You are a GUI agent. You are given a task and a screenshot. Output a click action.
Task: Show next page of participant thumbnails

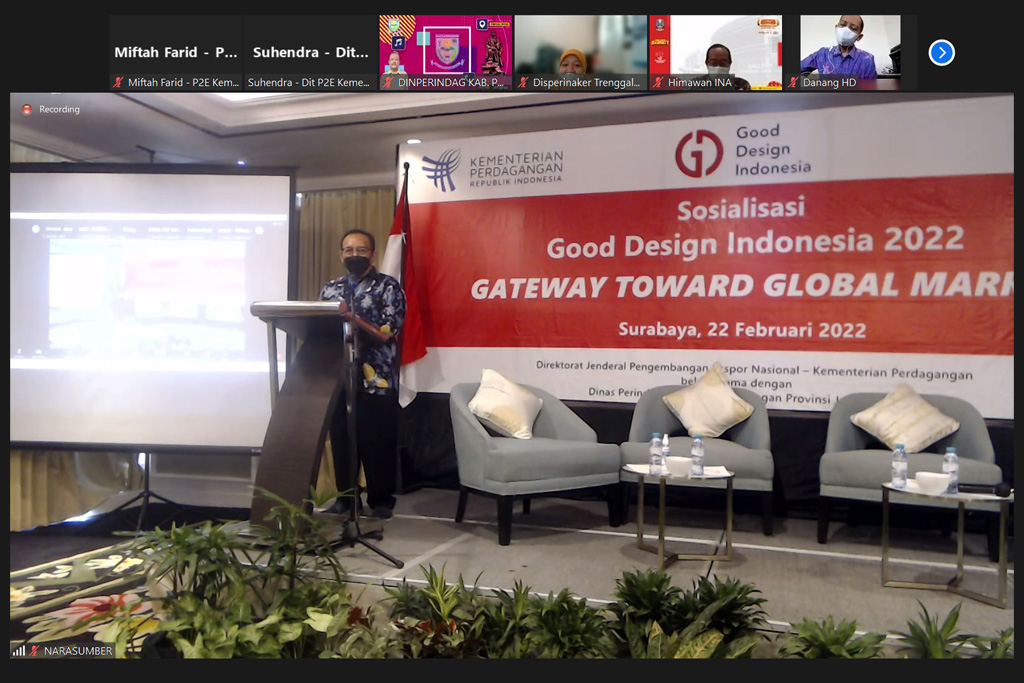941,52
